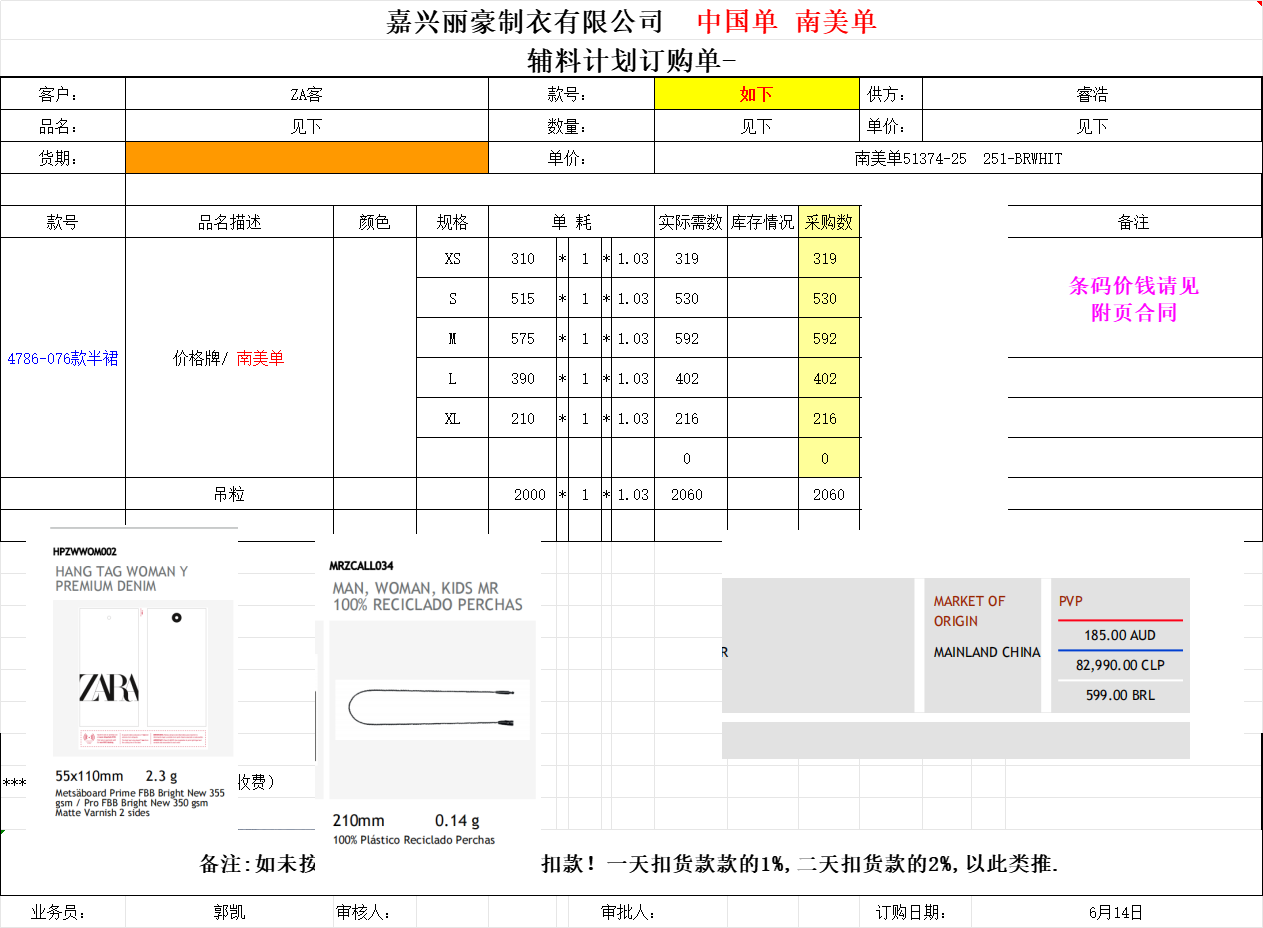
Task: Click the yellow 如下 style number cell
Action: [756, 94]
